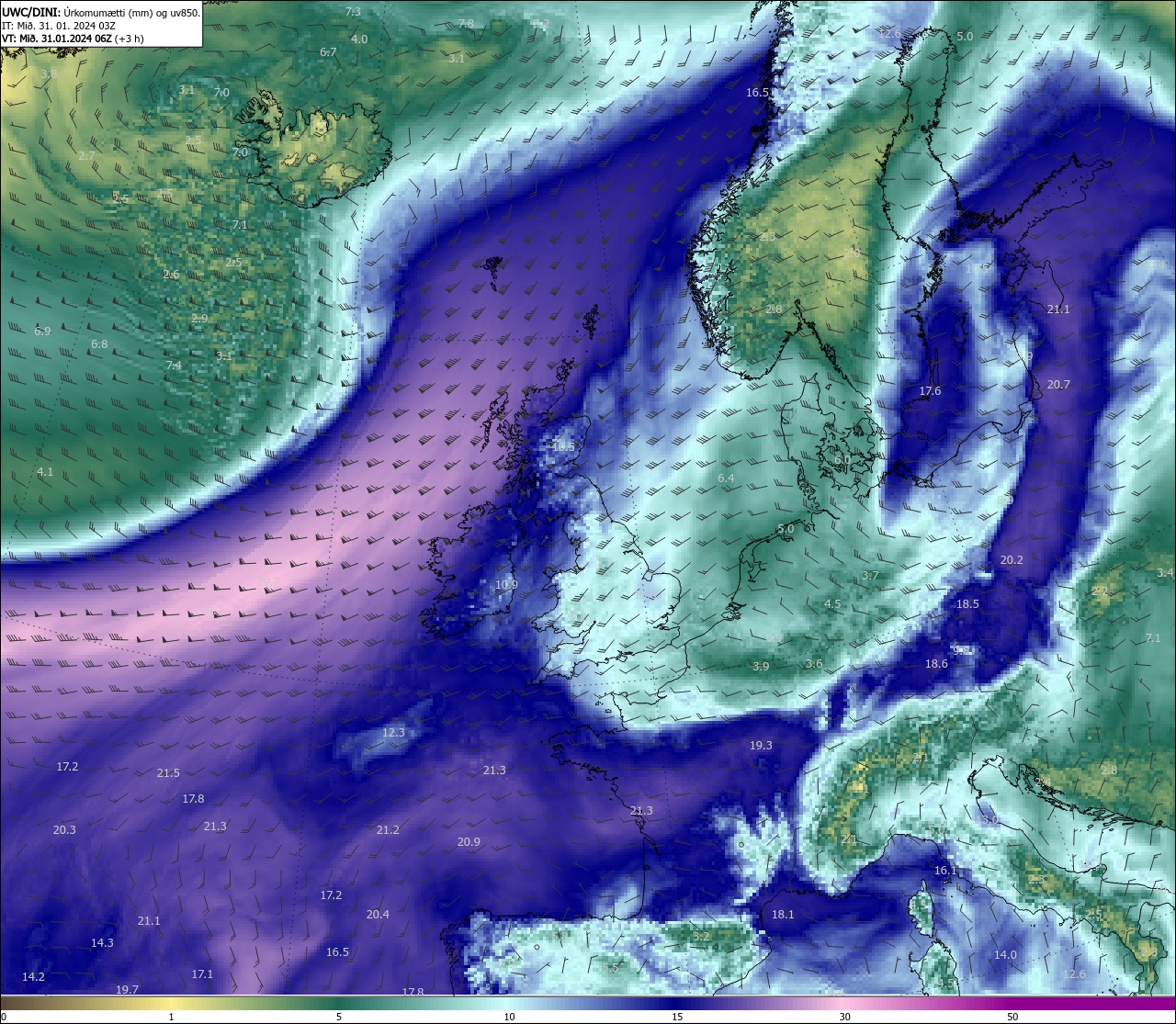The image size is (1176, 1024).
Task: Click the map value "14.3"
Action: coord(102,942)
